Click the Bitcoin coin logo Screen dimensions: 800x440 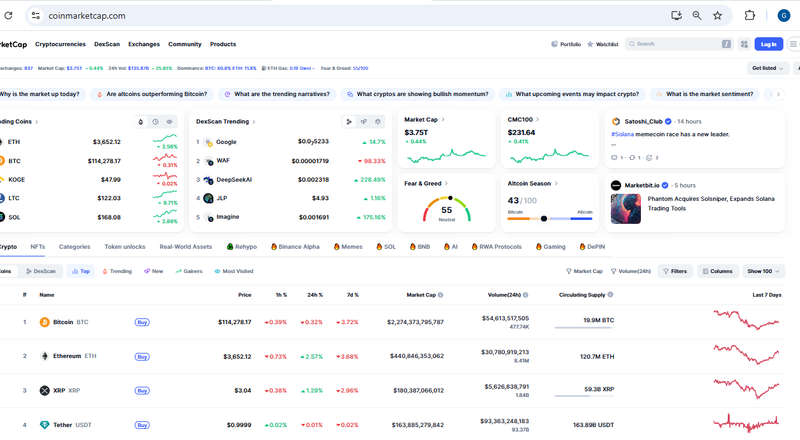[x=44, y=322]
